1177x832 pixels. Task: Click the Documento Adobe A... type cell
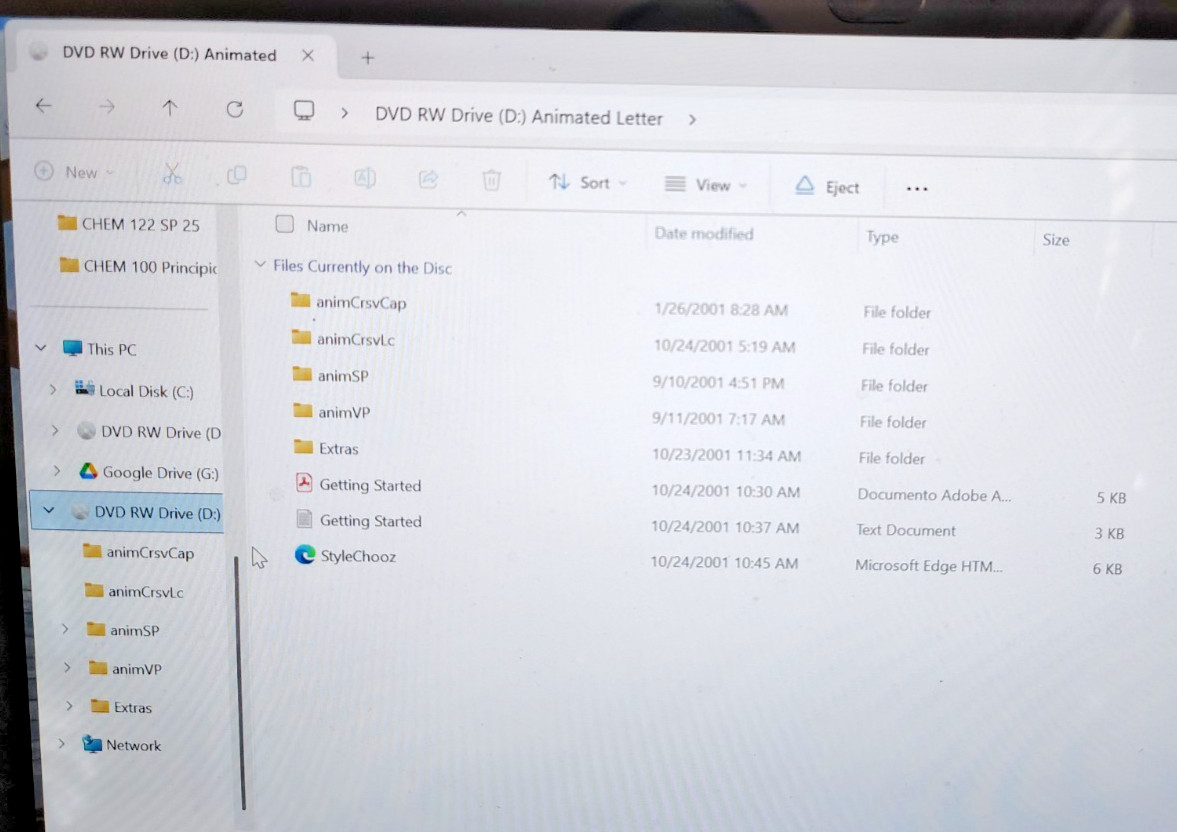pos(934,495)
